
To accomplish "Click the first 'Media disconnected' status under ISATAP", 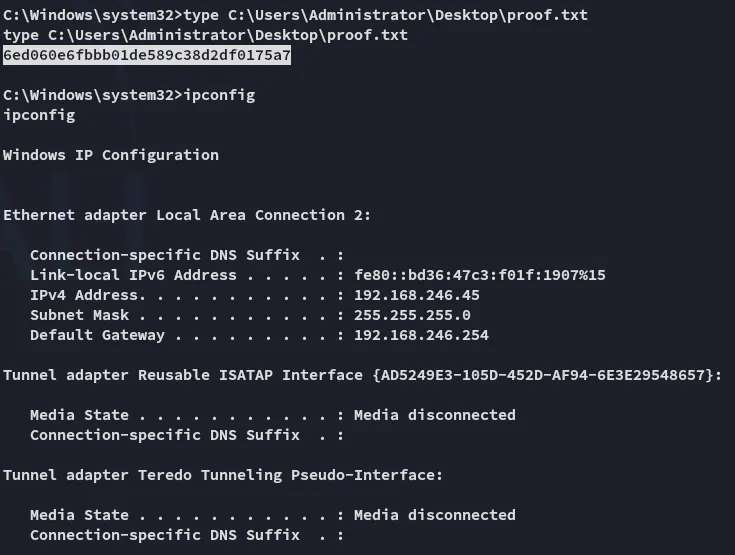I will (435, 415).
